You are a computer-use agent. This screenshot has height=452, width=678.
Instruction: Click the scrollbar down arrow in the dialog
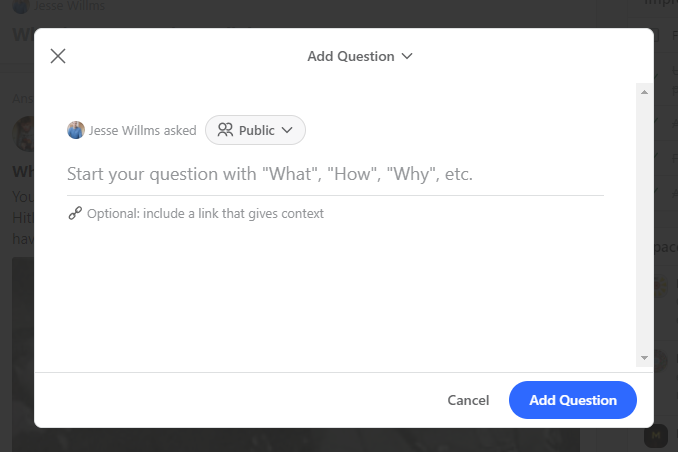tap(645, 357)
